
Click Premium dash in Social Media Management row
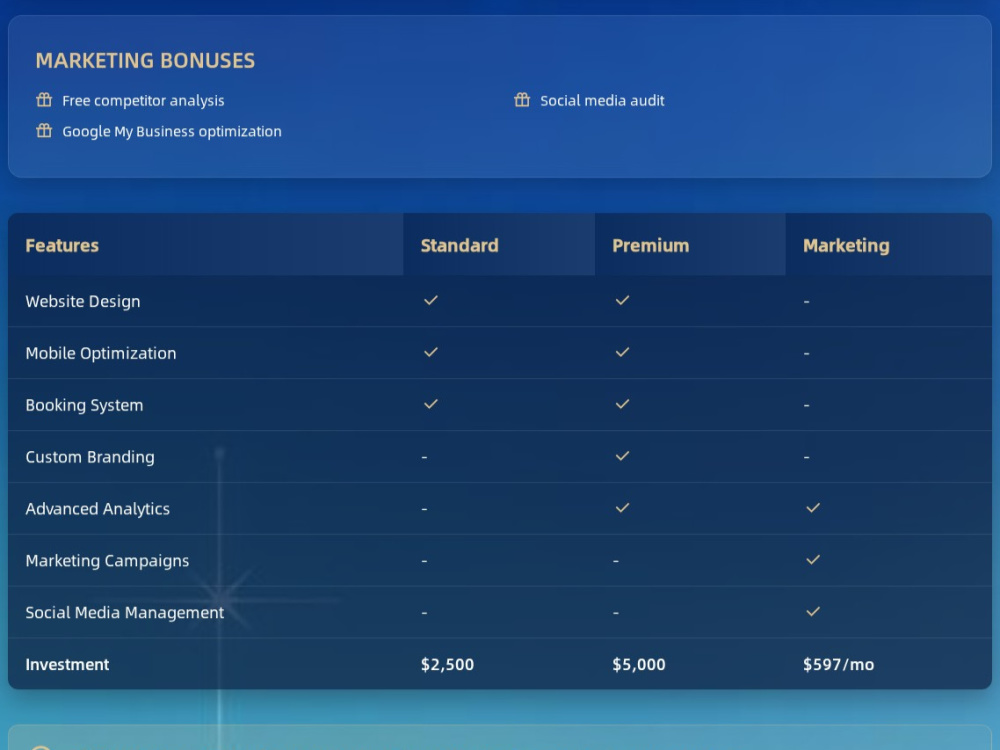click(615, 613)
